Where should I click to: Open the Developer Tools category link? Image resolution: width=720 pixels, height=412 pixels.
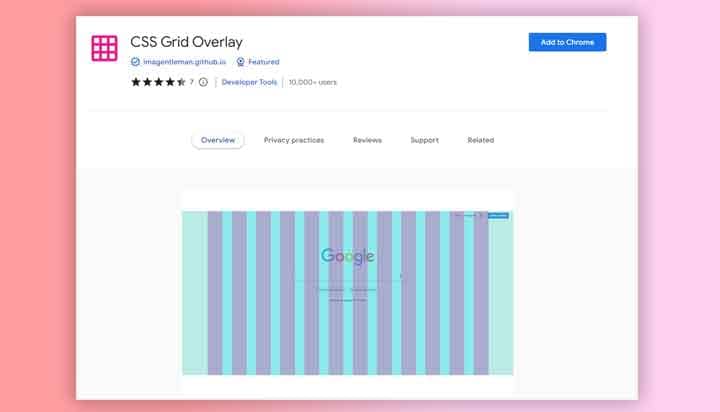pos(249,82)
